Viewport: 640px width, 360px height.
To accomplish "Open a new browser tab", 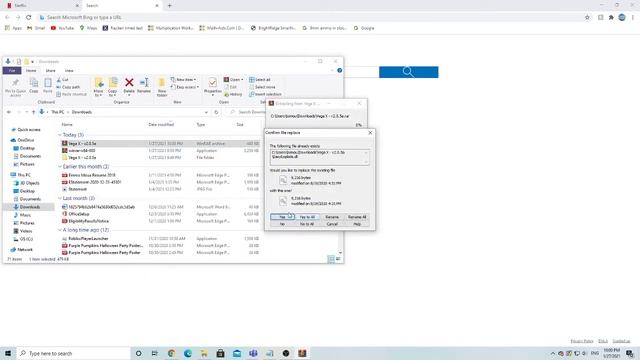I will 169,6.
